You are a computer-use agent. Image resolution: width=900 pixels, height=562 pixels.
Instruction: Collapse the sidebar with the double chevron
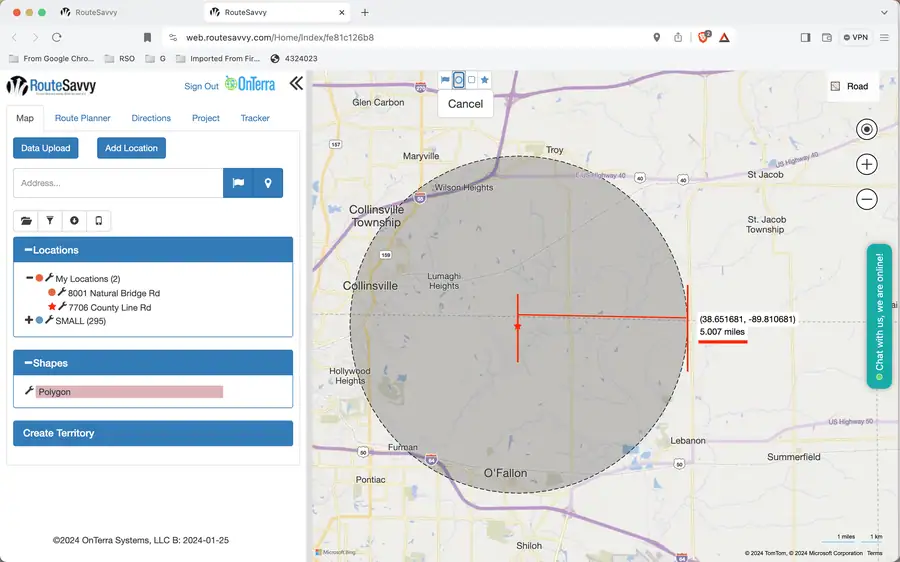(x=296, y=84)
